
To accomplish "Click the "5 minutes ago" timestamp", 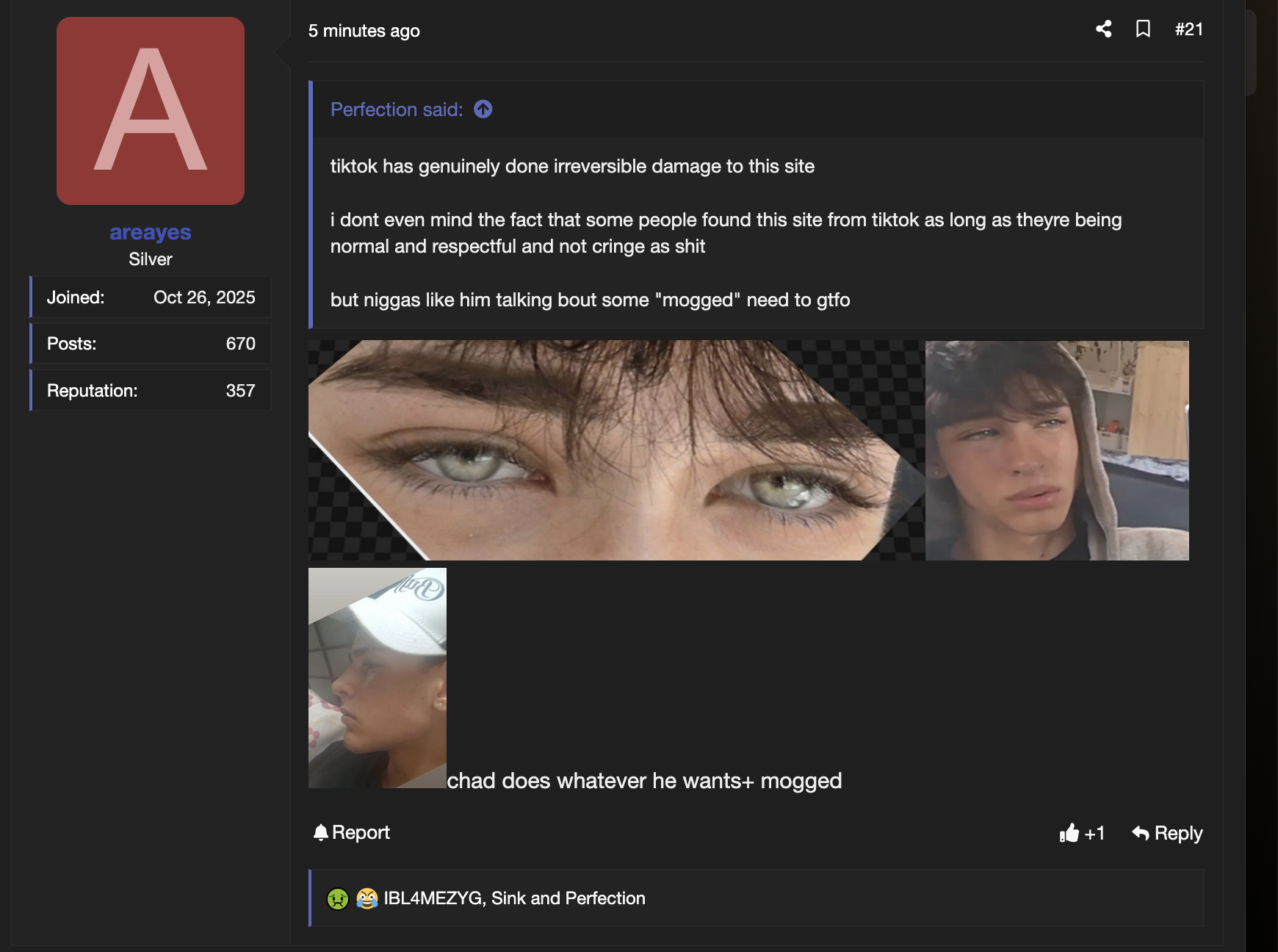I will pyautogui.click(x=364, y=31).
